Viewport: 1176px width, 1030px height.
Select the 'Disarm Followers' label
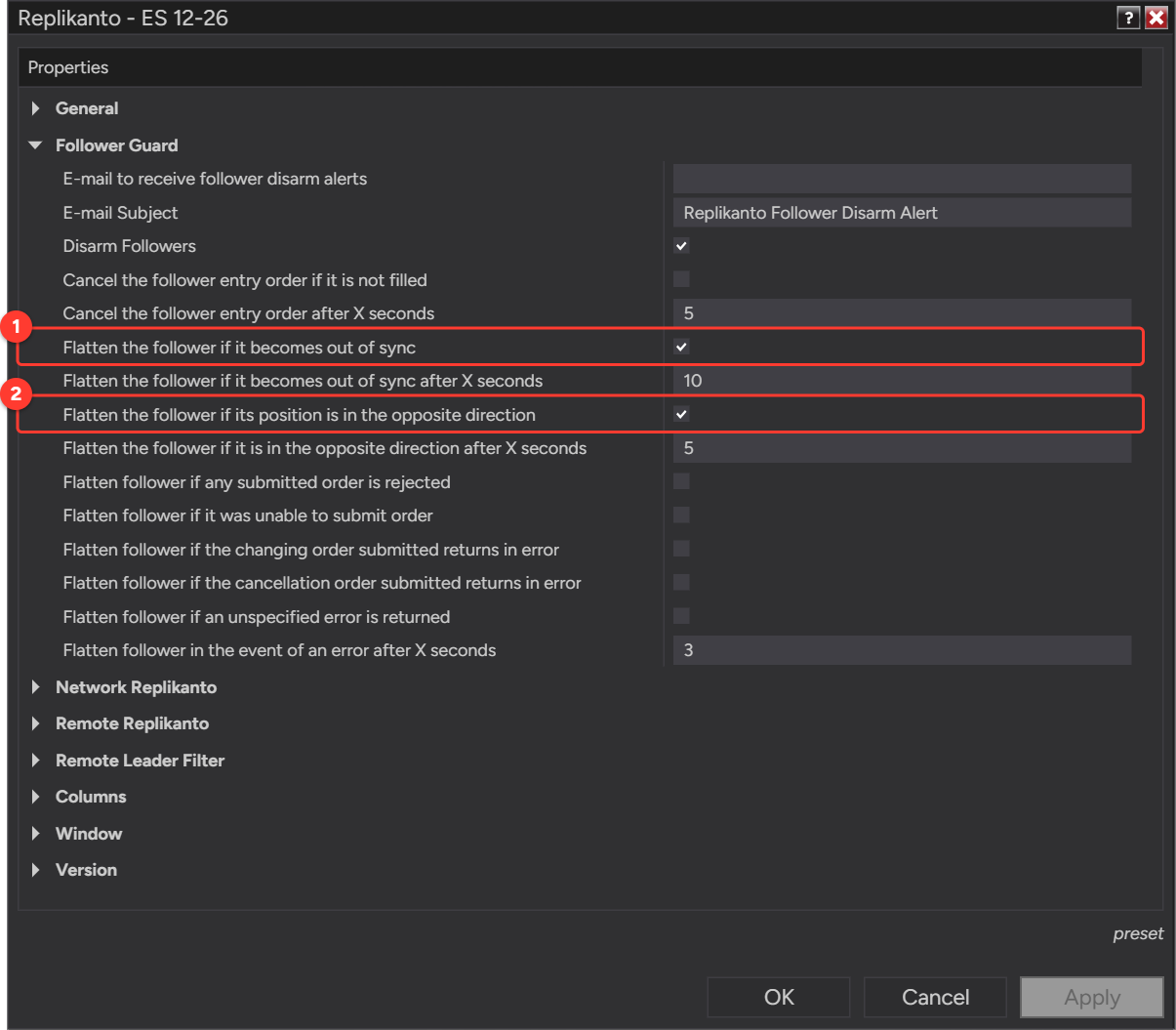coord(129,246)
